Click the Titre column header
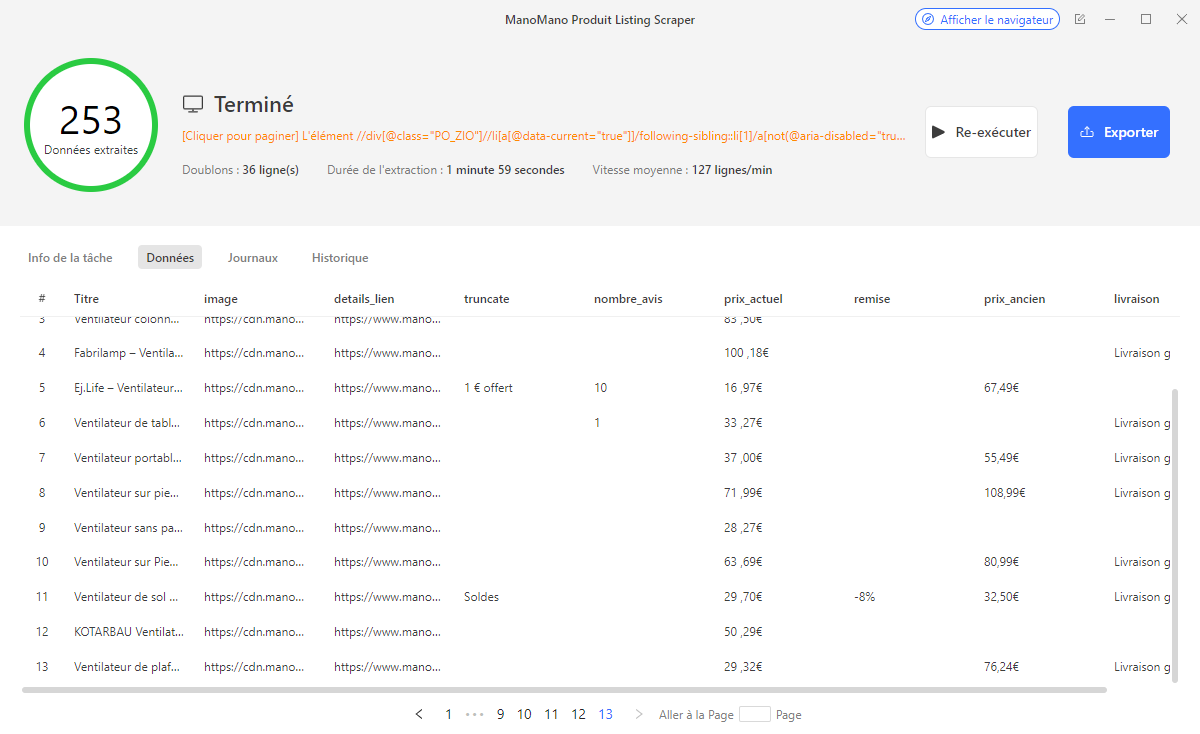1200x734 pixels. (x=86, y=299)
